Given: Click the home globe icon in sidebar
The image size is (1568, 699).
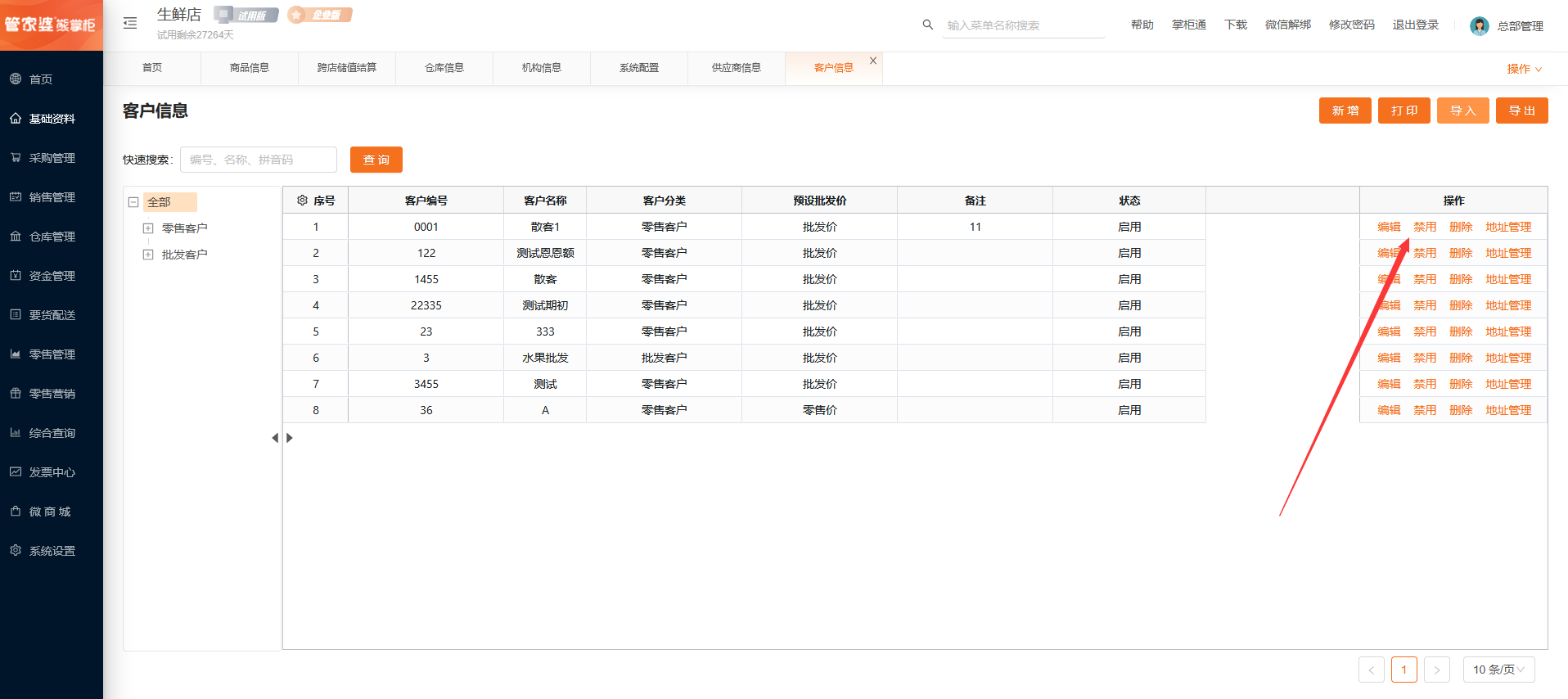Looking at the screenshot, I should [x=16, y=79].
